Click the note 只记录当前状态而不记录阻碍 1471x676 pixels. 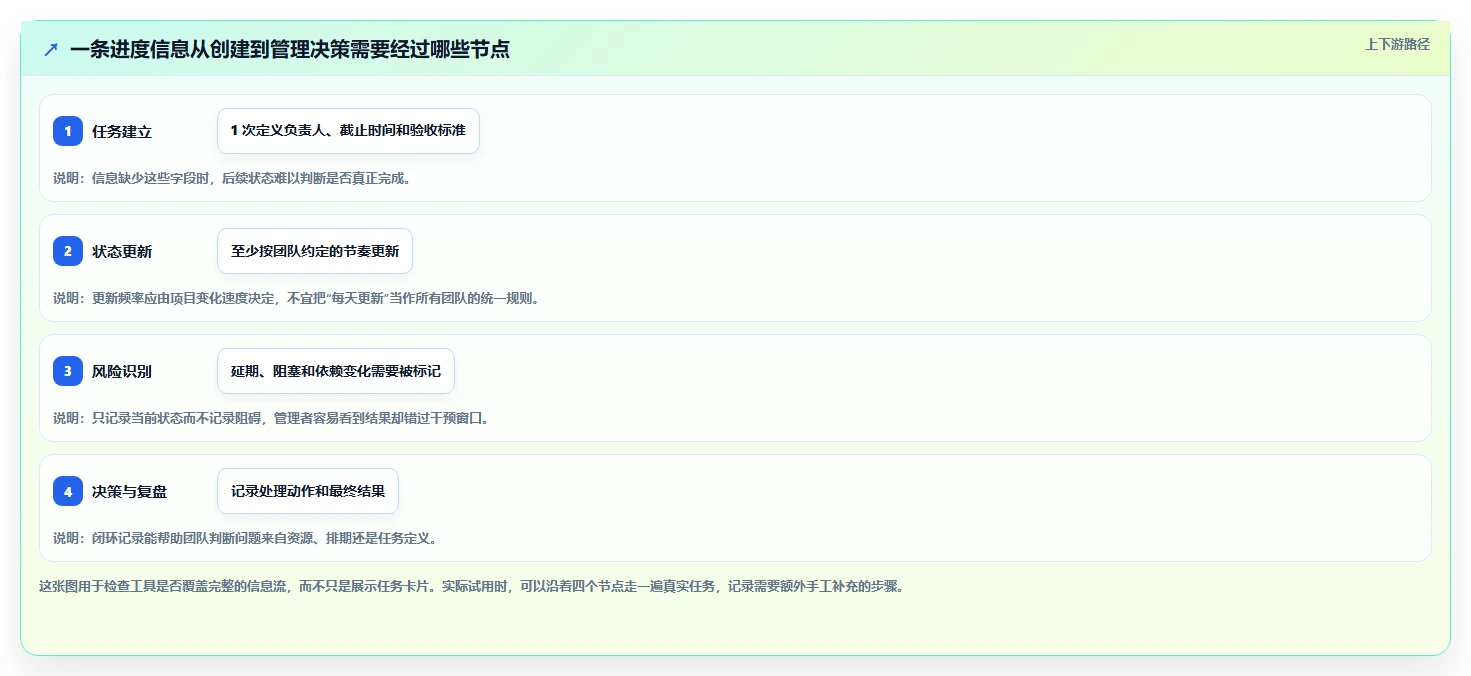[271, 418]
